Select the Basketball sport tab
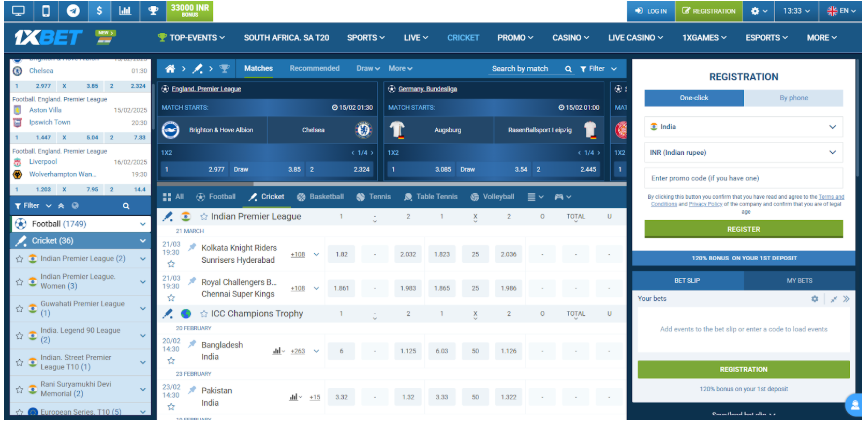This screenshot has width=867, height=422. (320, 196)
